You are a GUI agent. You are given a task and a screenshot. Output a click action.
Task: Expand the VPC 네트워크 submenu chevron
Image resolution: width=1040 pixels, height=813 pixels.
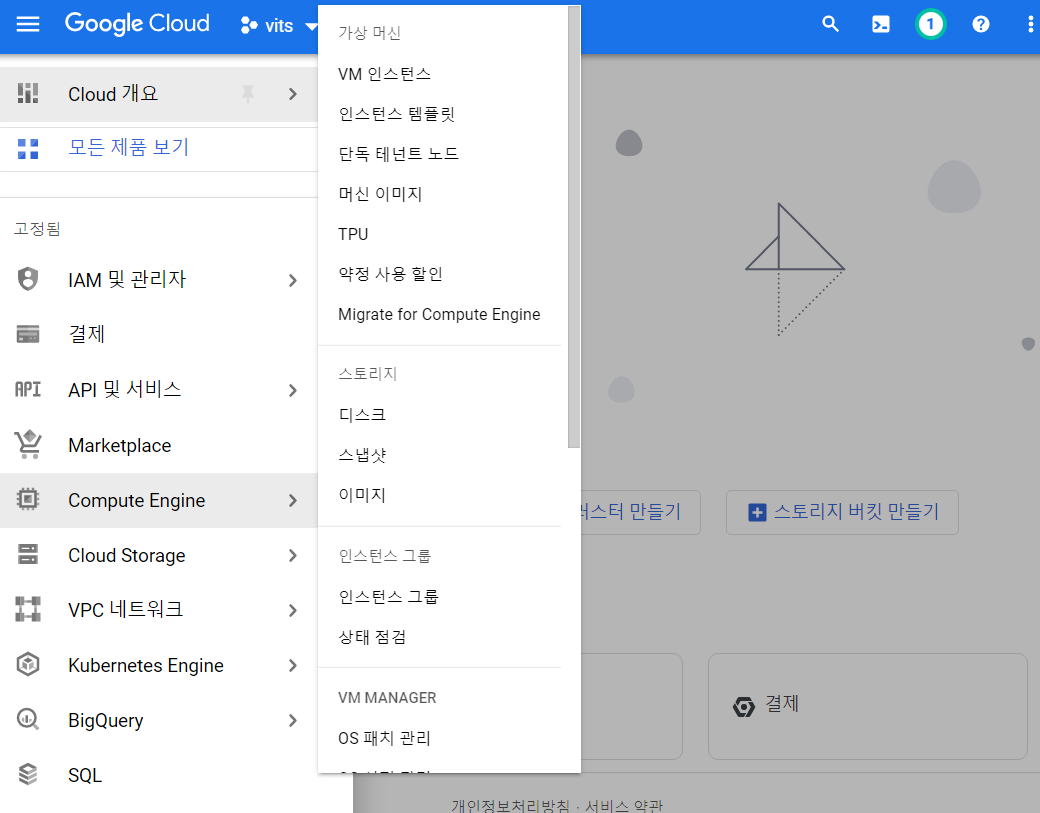click(292, 611)
